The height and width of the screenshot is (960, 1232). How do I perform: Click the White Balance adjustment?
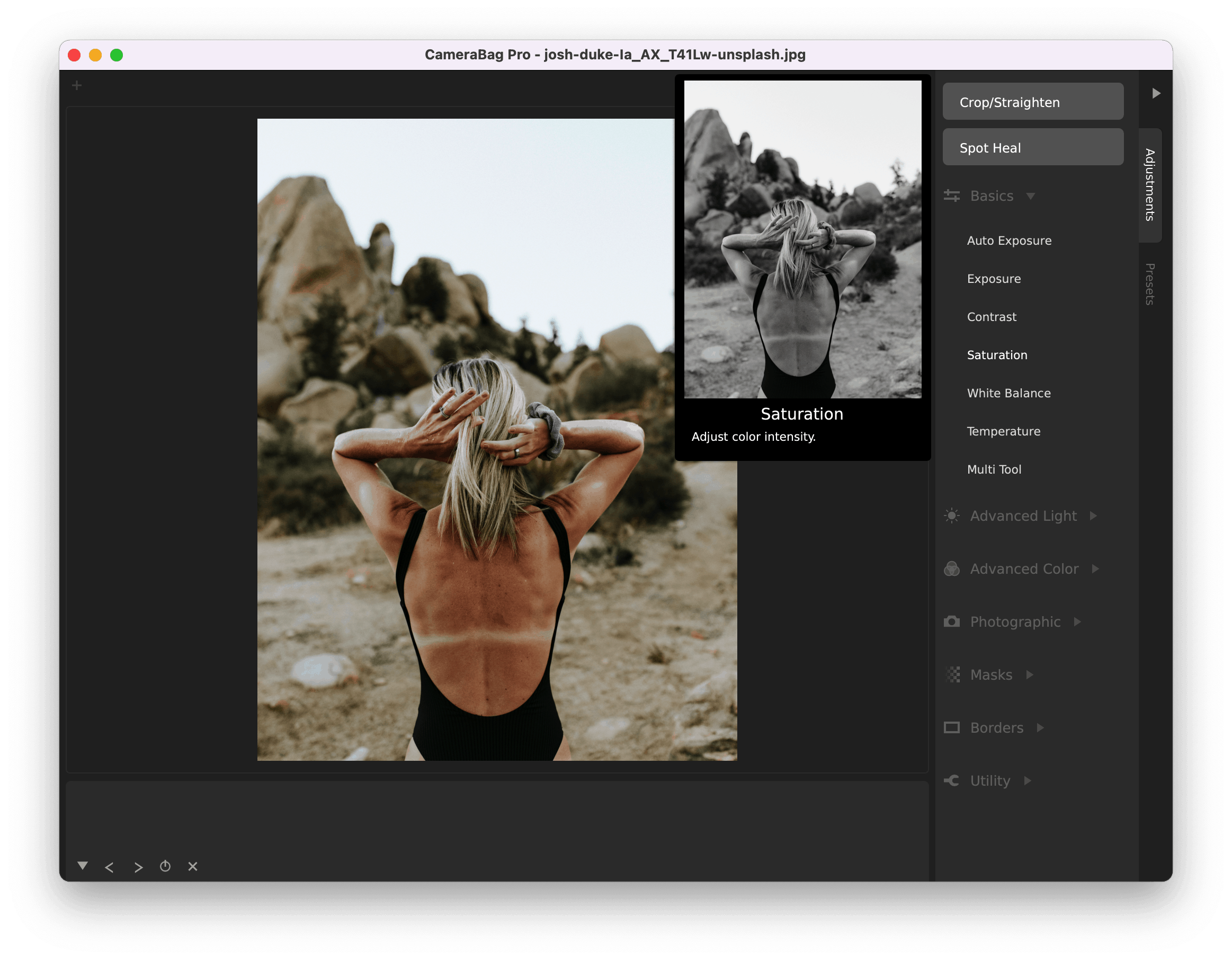click(x=1009, y=393)
